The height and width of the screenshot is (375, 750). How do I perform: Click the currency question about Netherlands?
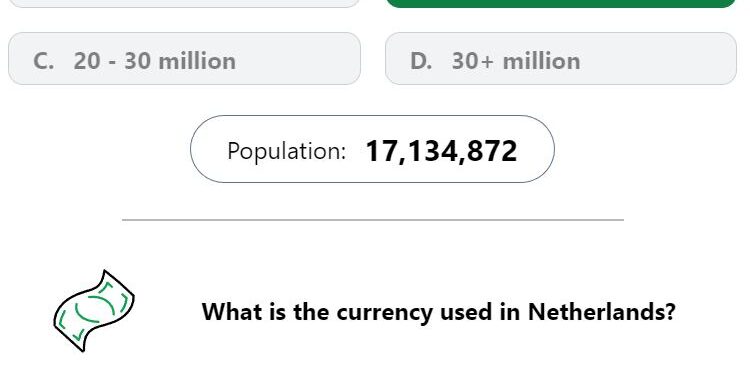pos(438,312)
